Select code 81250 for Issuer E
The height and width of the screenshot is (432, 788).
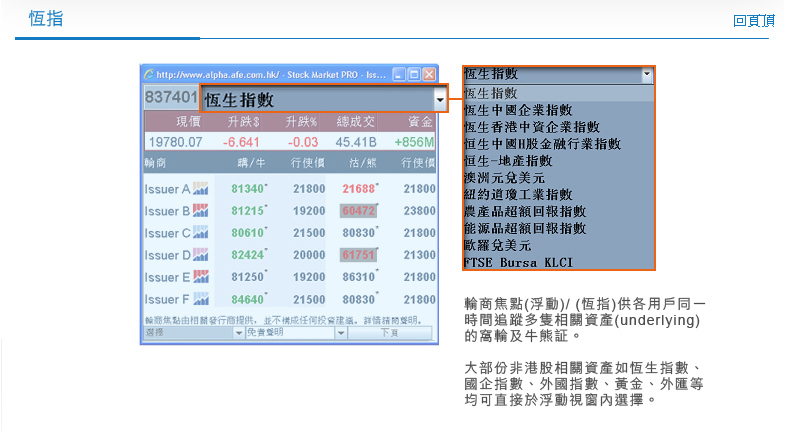tap(248, 277)
